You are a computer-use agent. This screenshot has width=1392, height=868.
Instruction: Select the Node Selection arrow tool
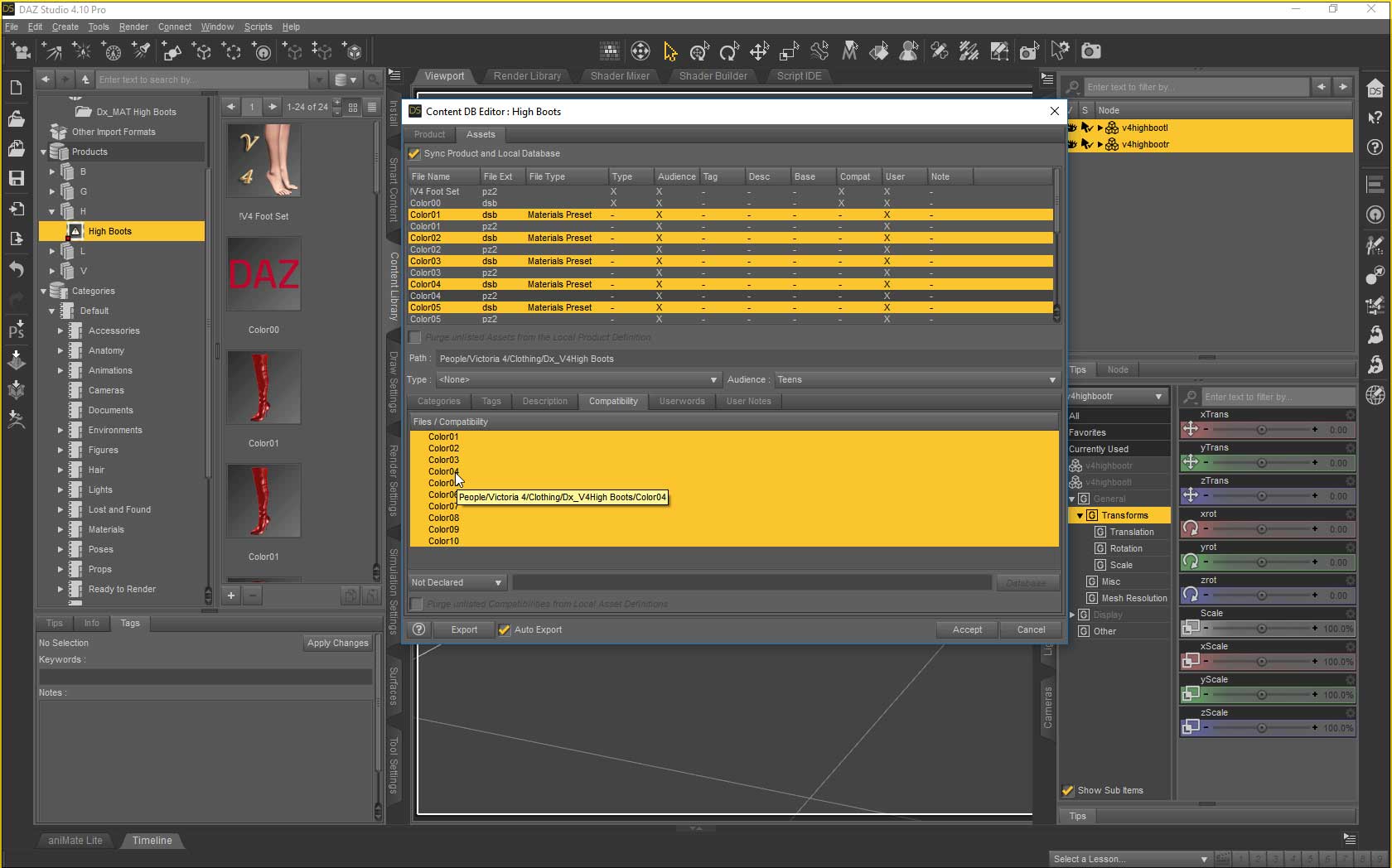tap(670, 52)
